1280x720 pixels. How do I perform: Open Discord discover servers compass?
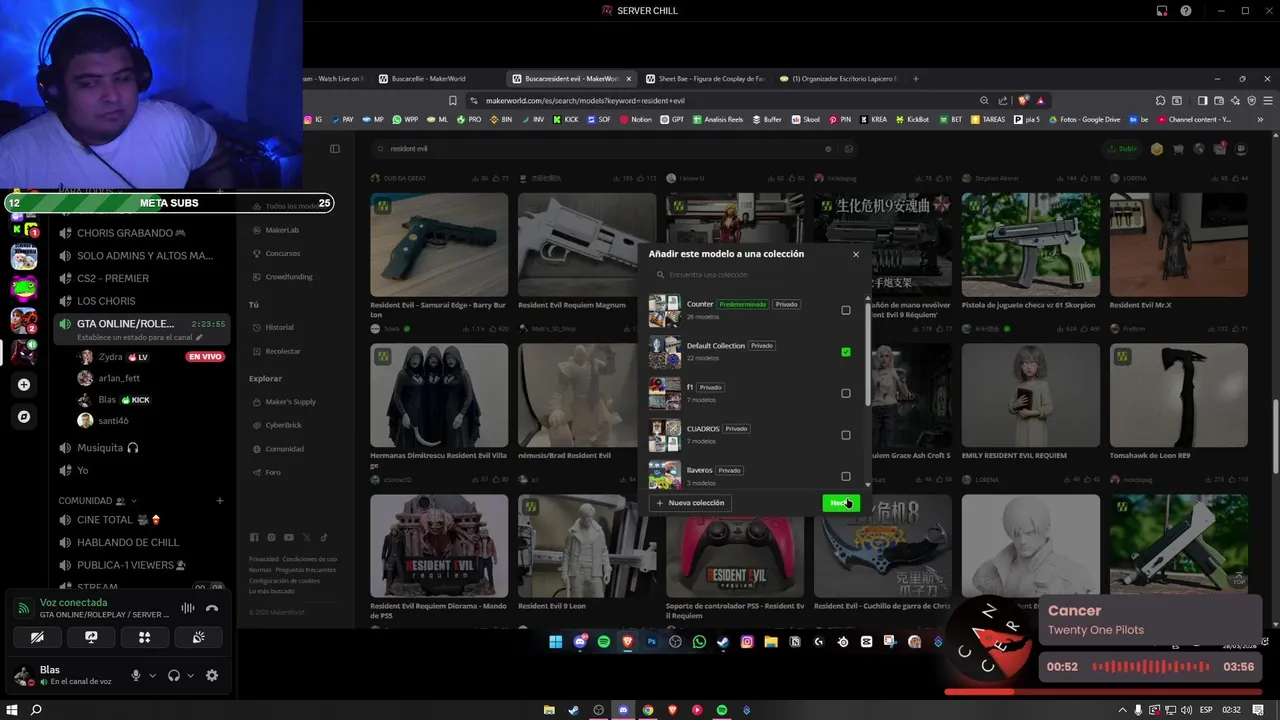(24, 416)
